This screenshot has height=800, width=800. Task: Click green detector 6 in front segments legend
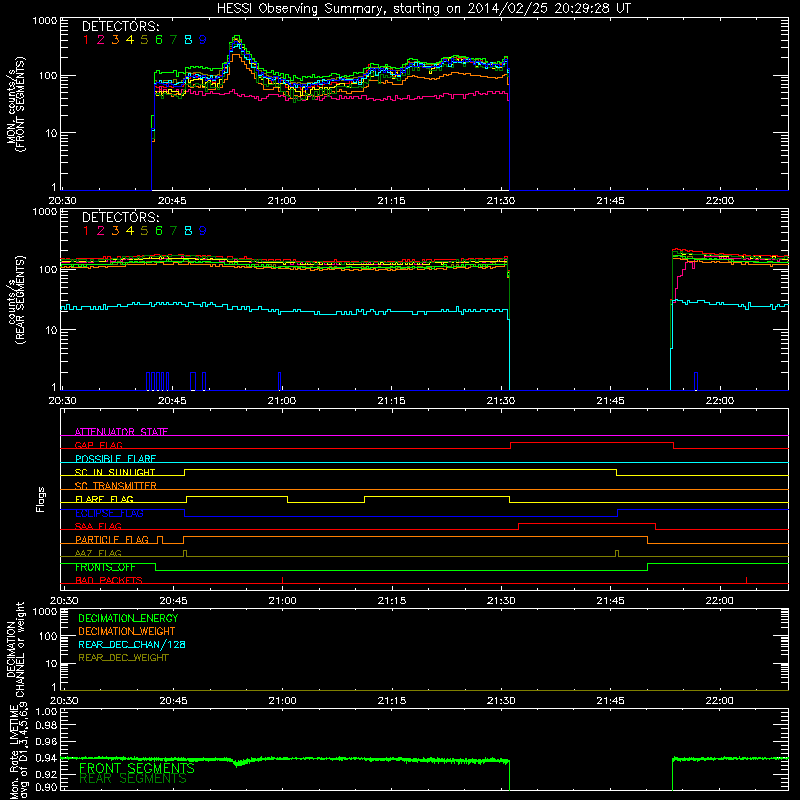(x=159, y=40)
